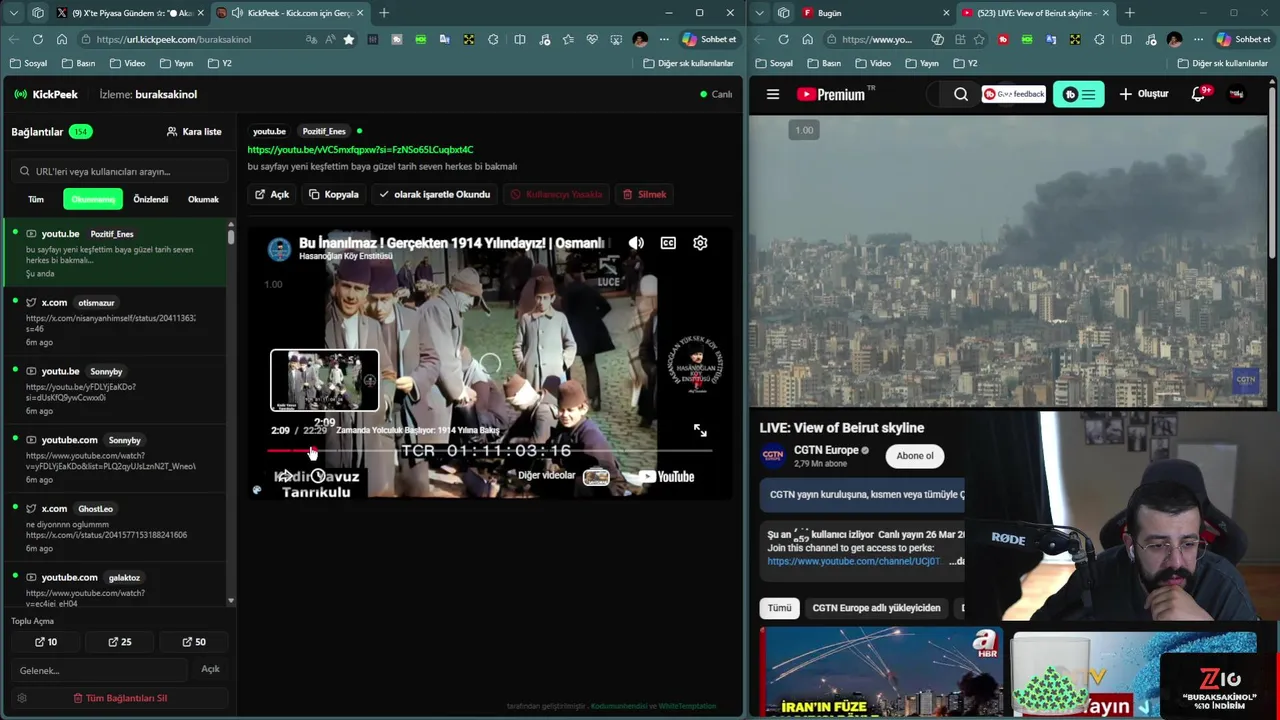Open the youtube.com playlist link from Sonnyby

click(x=115, y=459)
